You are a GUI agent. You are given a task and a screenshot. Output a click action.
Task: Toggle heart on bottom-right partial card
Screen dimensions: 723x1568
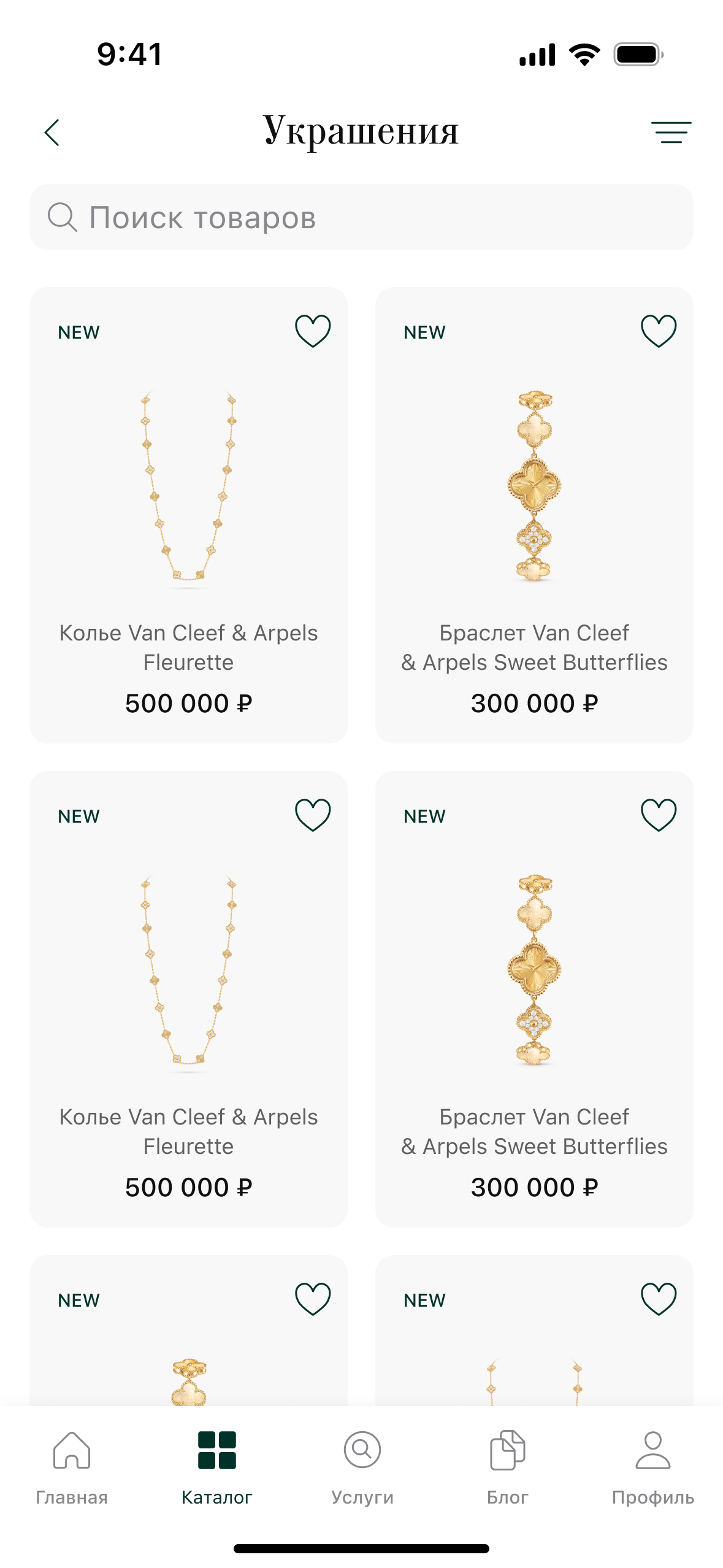point(659,1299)
